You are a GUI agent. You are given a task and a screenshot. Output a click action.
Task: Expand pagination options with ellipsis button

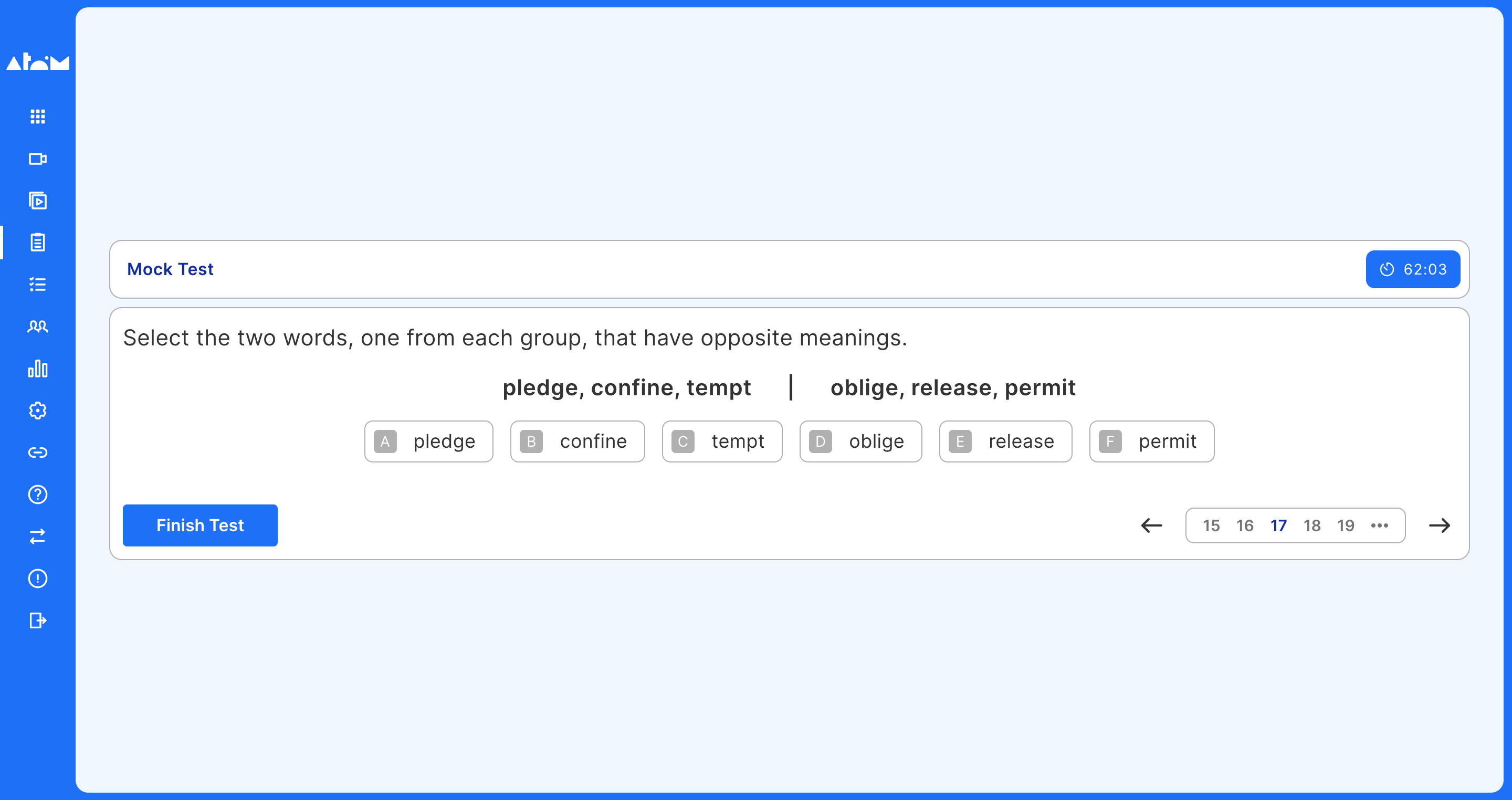1380,525
